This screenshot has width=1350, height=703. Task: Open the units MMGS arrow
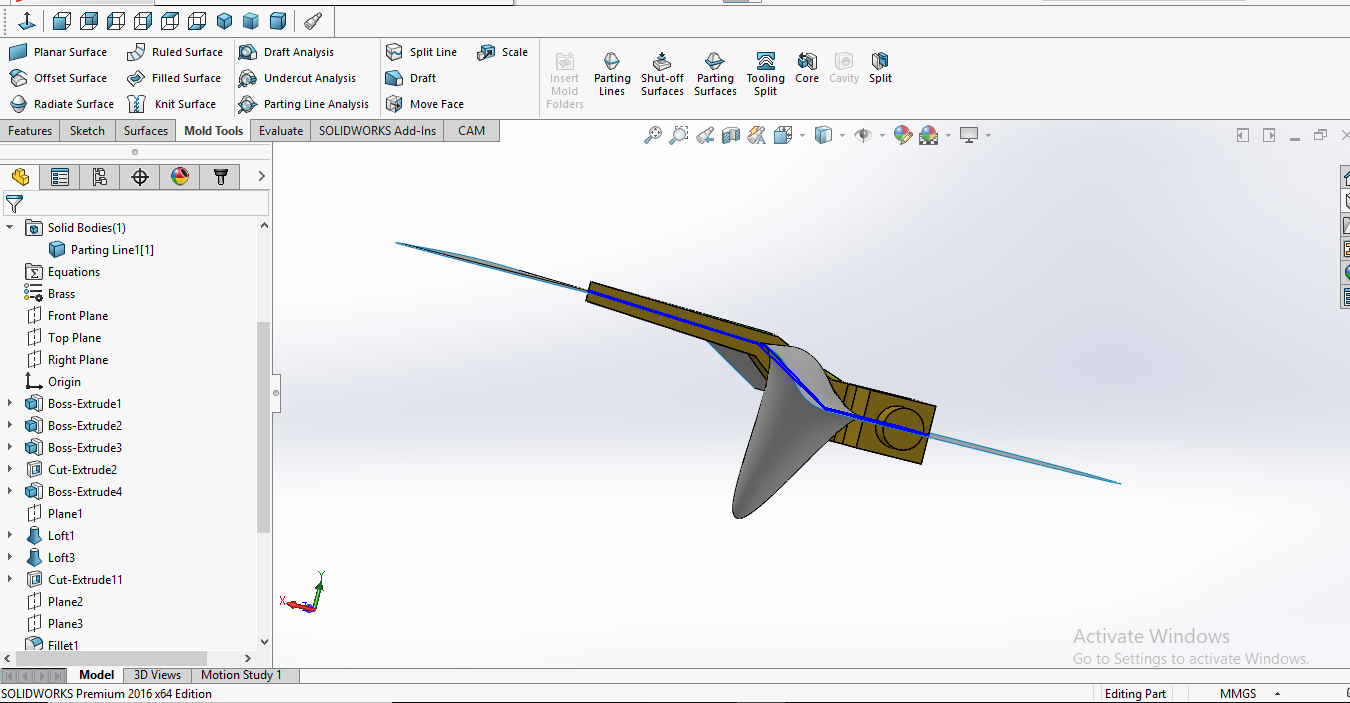click(1277, 694)
